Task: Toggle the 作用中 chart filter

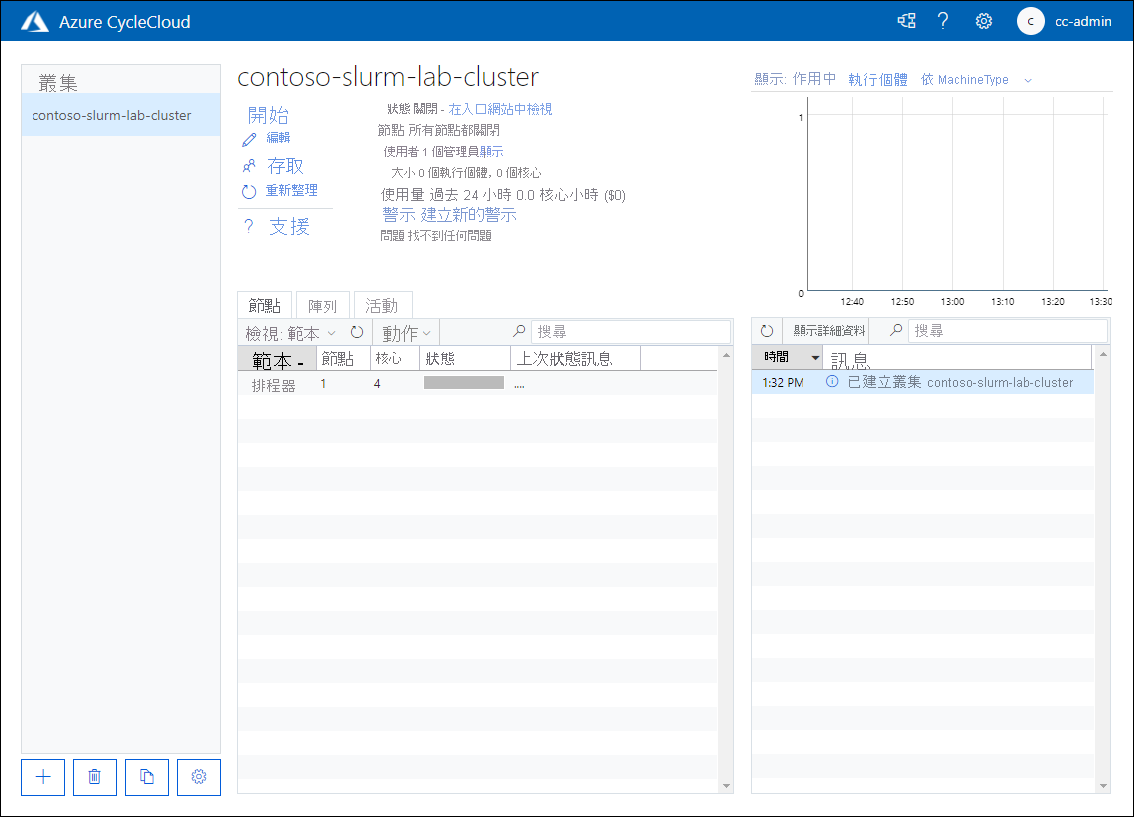Action: (x=812, y=79)
